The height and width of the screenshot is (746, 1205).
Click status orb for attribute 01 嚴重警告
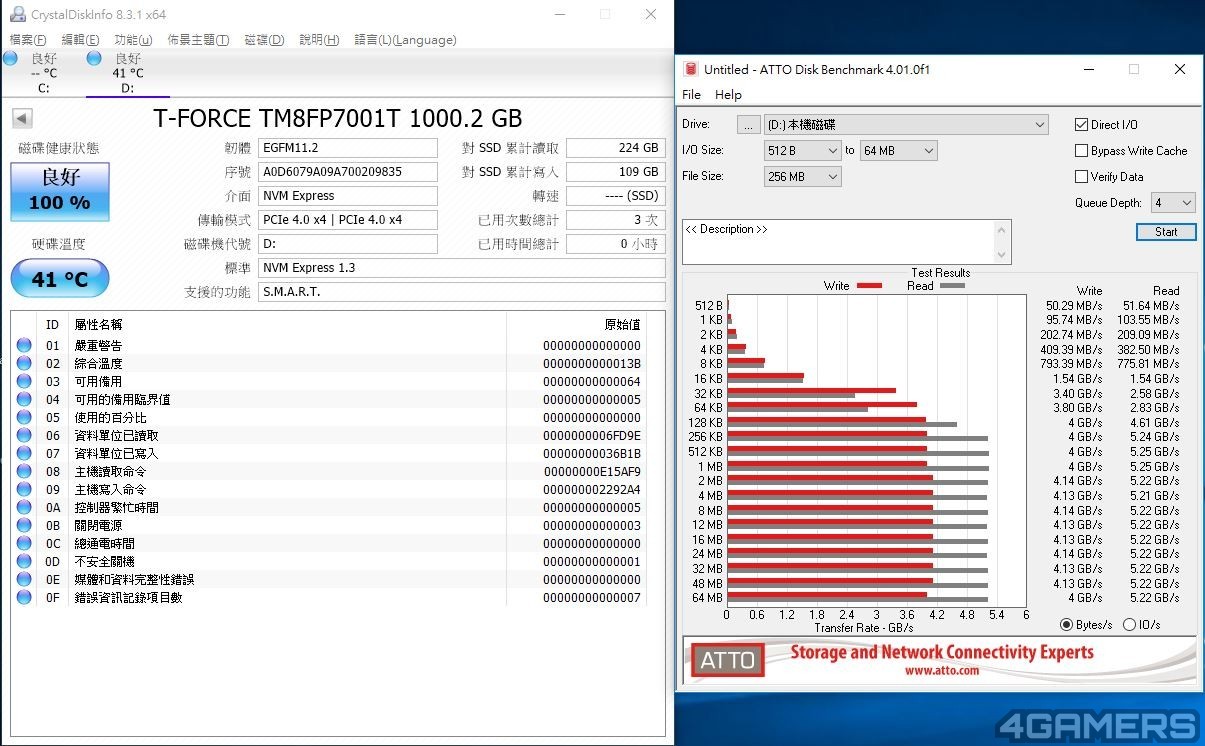[24, 346]
